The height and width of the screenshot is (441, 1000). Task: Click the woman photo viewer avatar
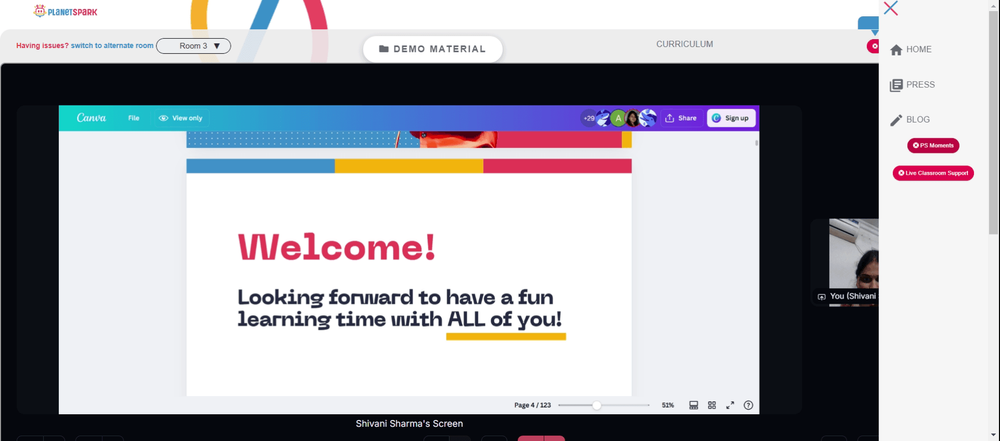click(633, 118)
